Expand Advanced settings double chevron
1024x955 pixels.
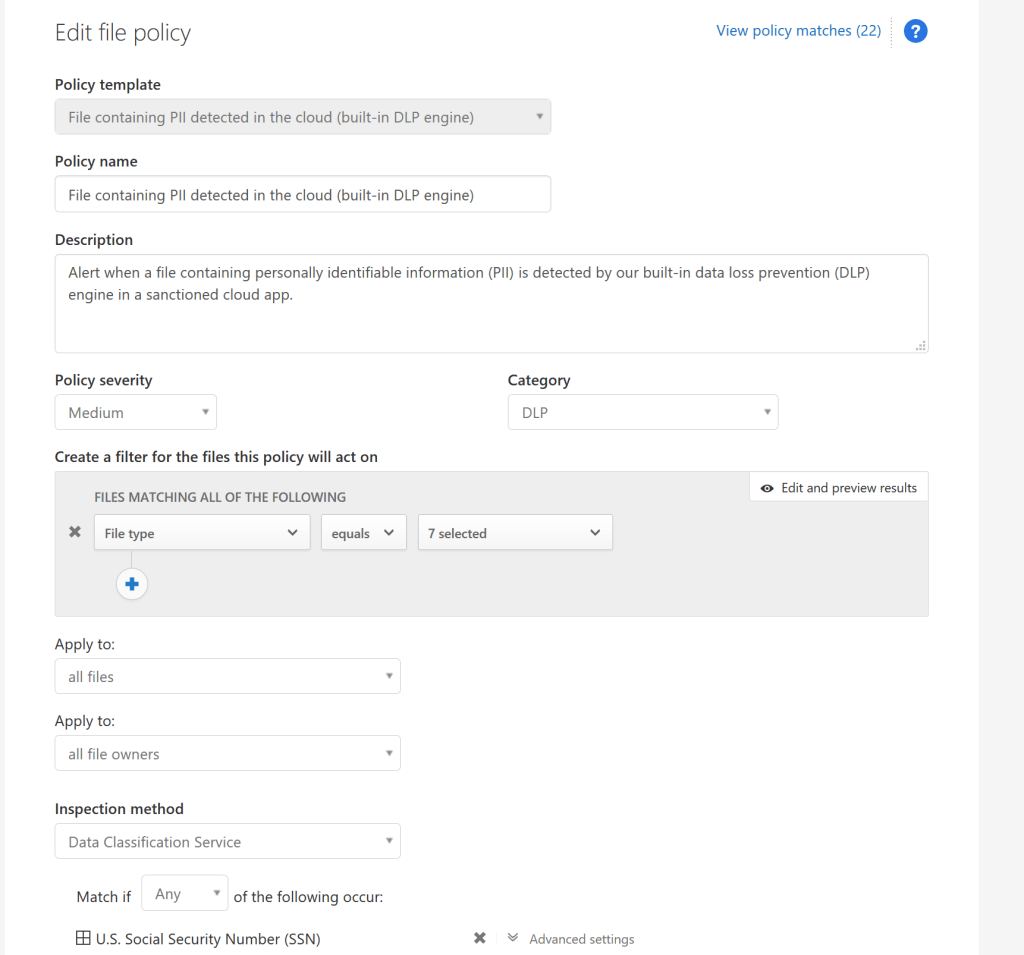(513, 938)
